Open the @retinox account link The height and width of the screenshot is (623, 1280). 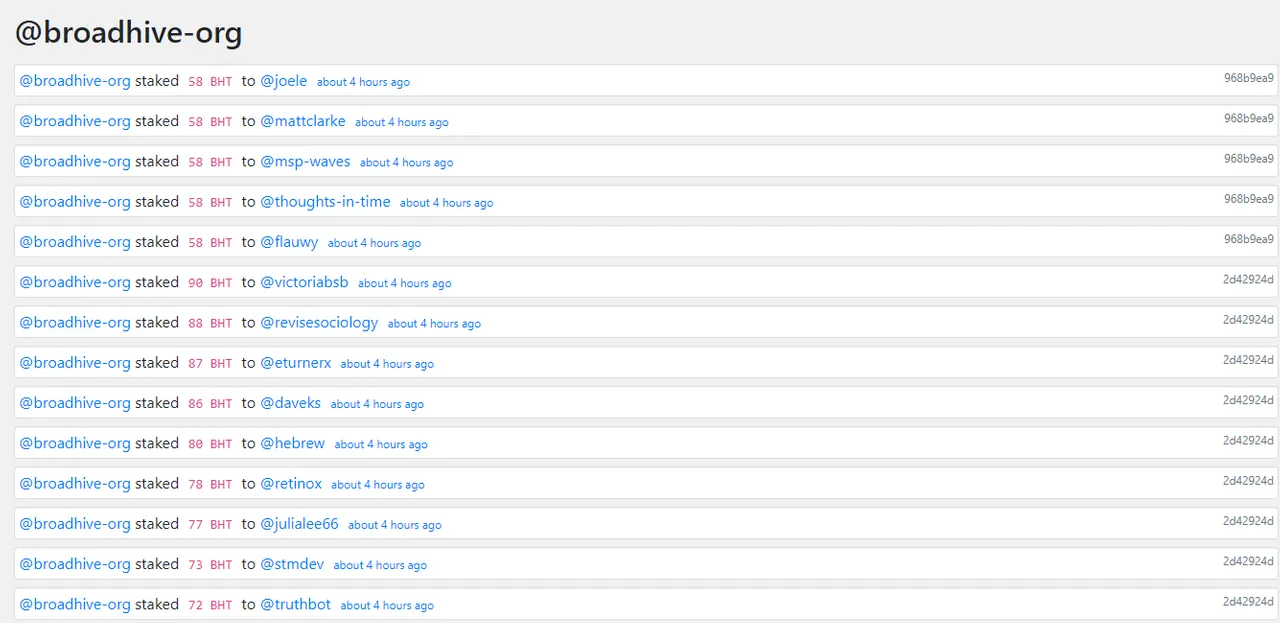tap(292, 483)
